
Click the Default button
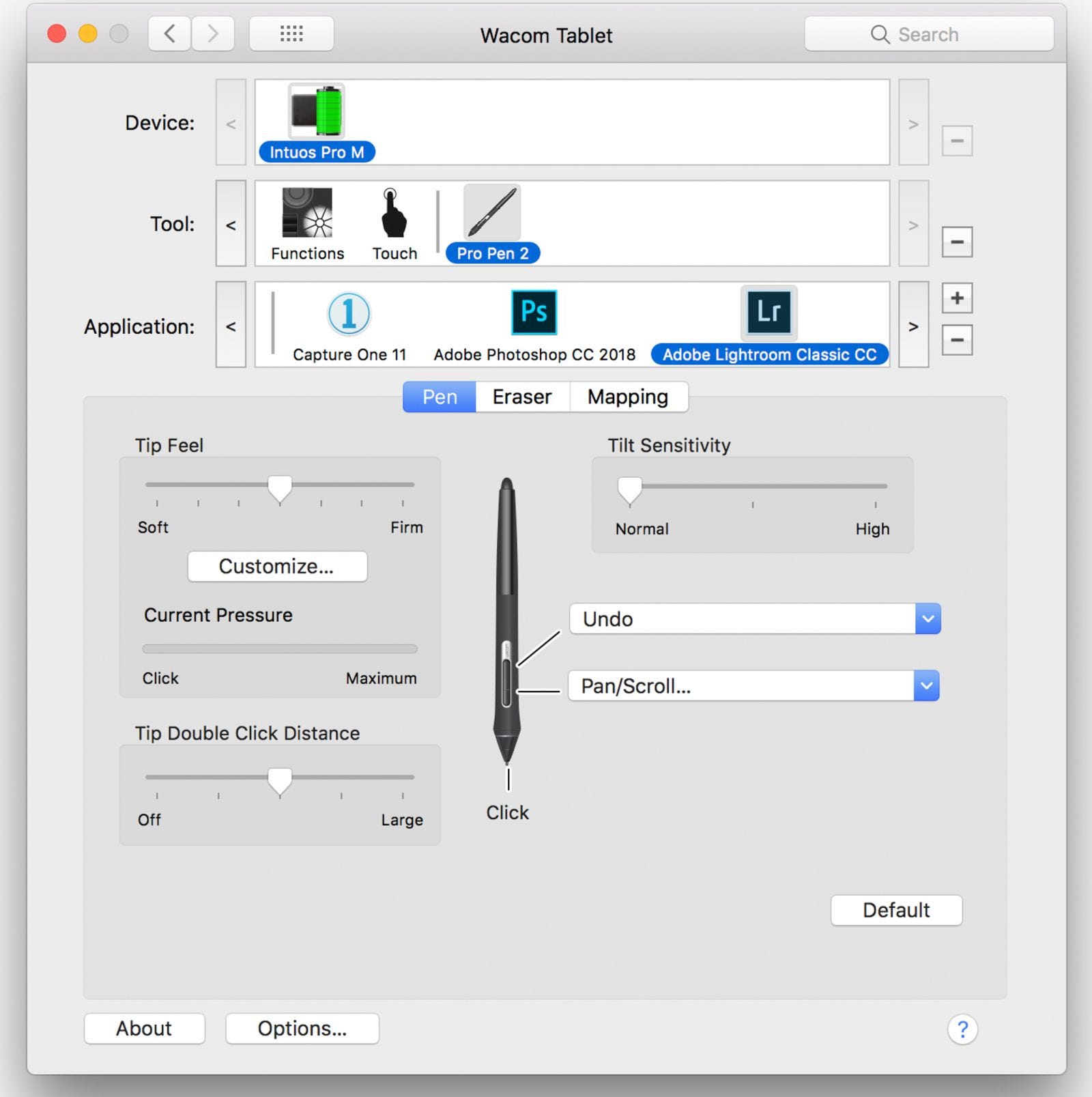click(x=896, y=910)
